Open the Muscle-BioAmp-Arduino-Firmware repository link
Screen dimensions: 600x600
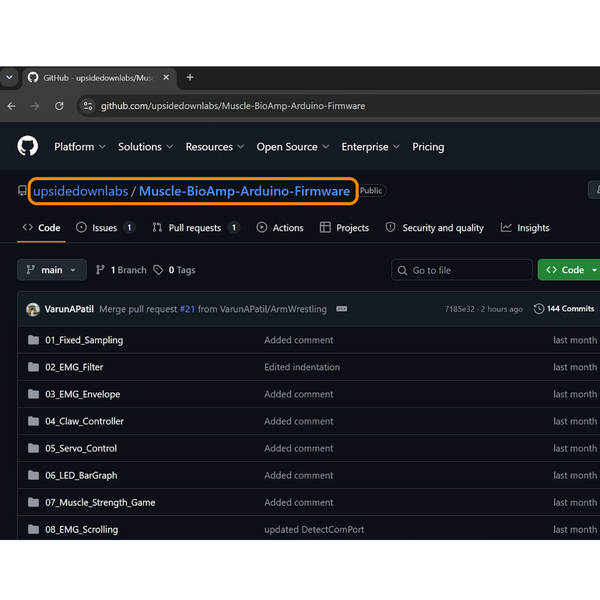click(x=244, y=191)
